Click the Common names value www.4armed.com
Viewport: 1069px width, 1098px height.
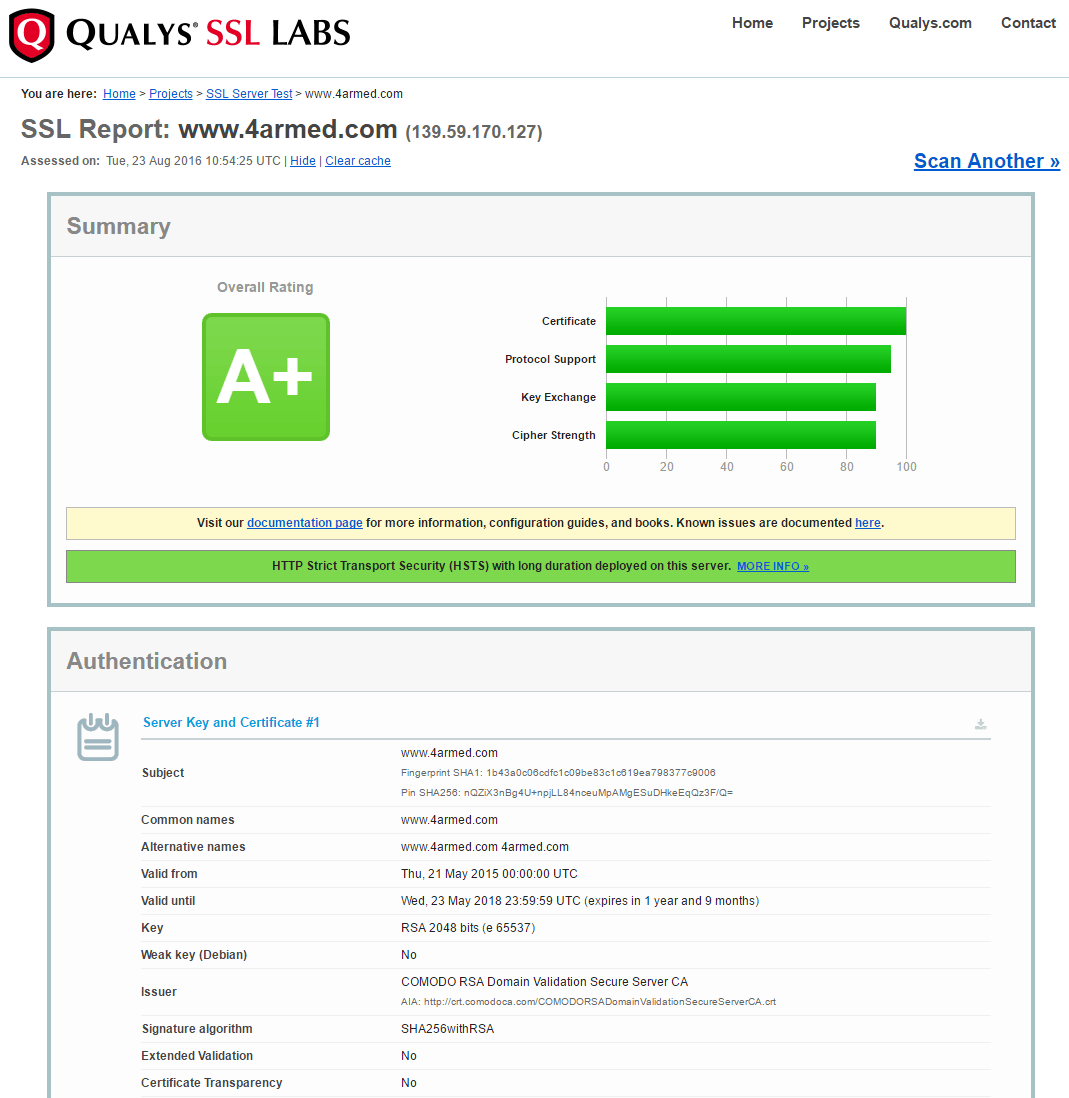click(449, 820)
